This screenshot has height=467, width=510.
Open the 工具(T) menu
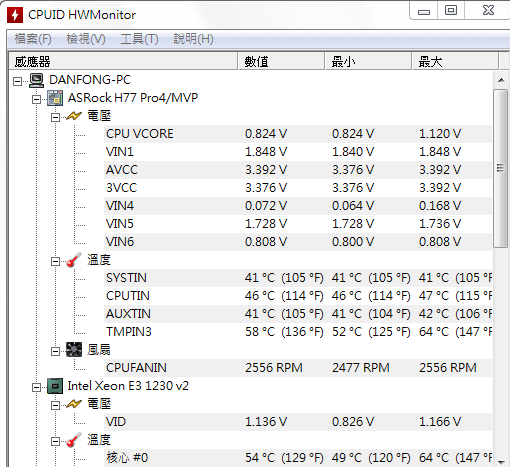tap(139, 39)
